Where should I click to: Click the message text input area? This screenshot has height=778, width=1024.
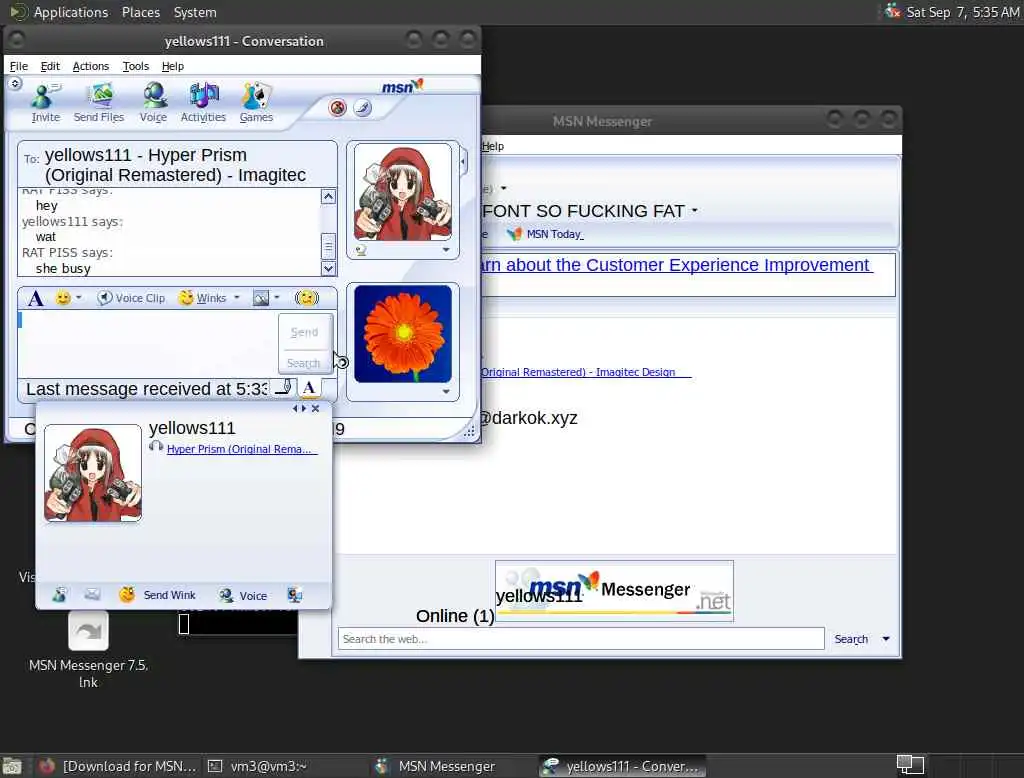tap(148, 342)
